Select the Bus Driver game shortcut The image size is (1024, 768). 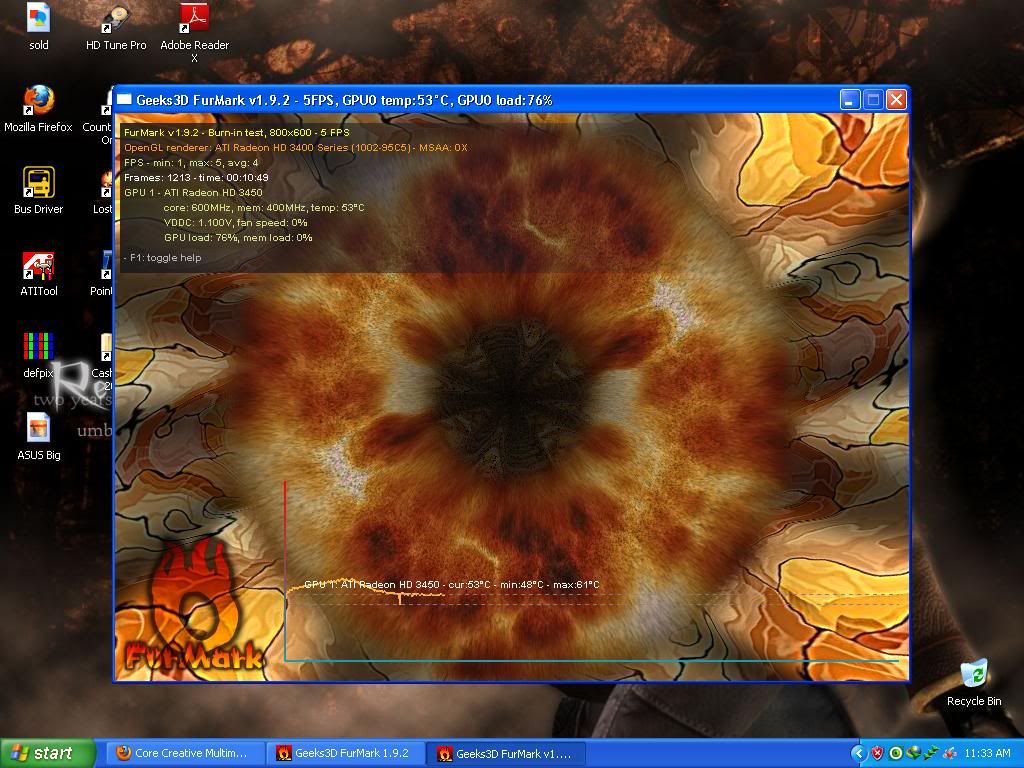[39, 191]
